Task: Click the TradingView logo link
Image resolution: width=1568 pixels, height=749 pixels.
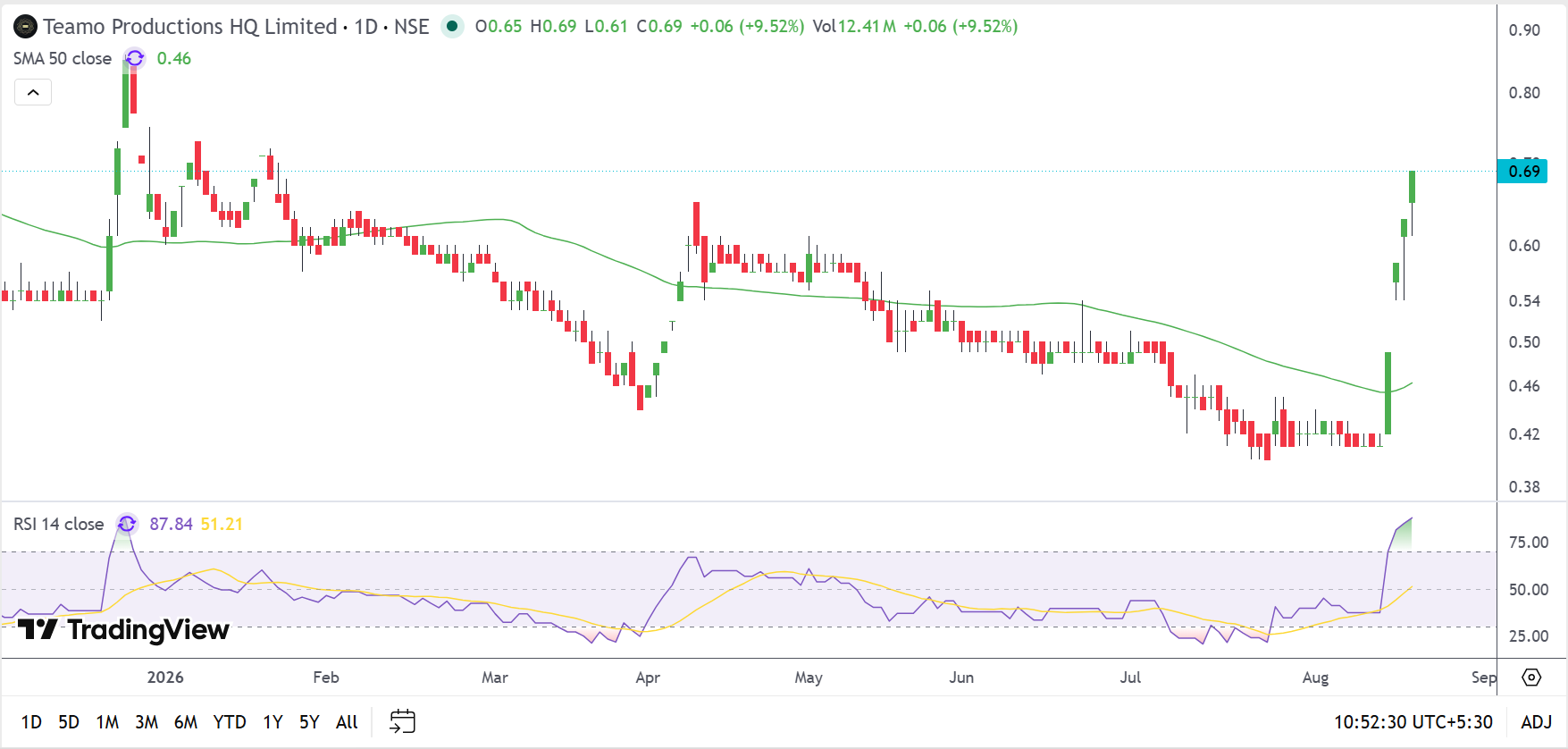Action: [x=124, y=629]
